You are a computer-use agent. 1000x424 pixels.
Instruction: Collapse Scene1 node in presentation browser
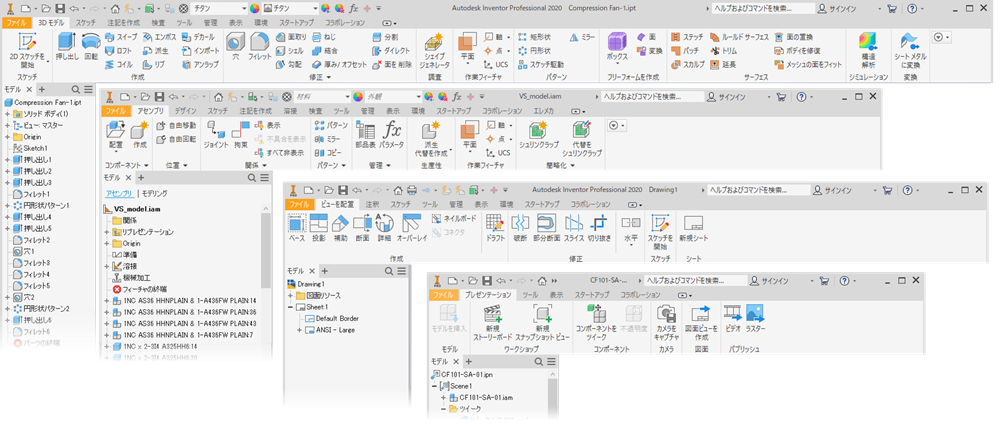pos(435,386)
